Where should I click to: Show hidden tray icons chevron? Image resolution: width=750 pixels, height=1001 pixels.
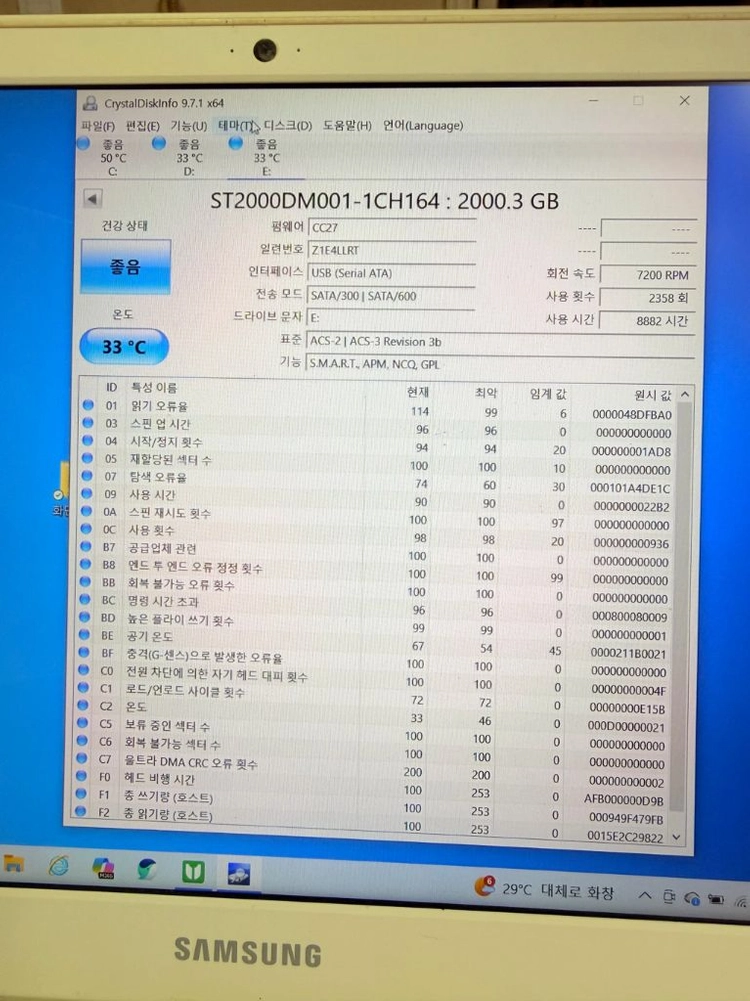(x=645, y=896)
